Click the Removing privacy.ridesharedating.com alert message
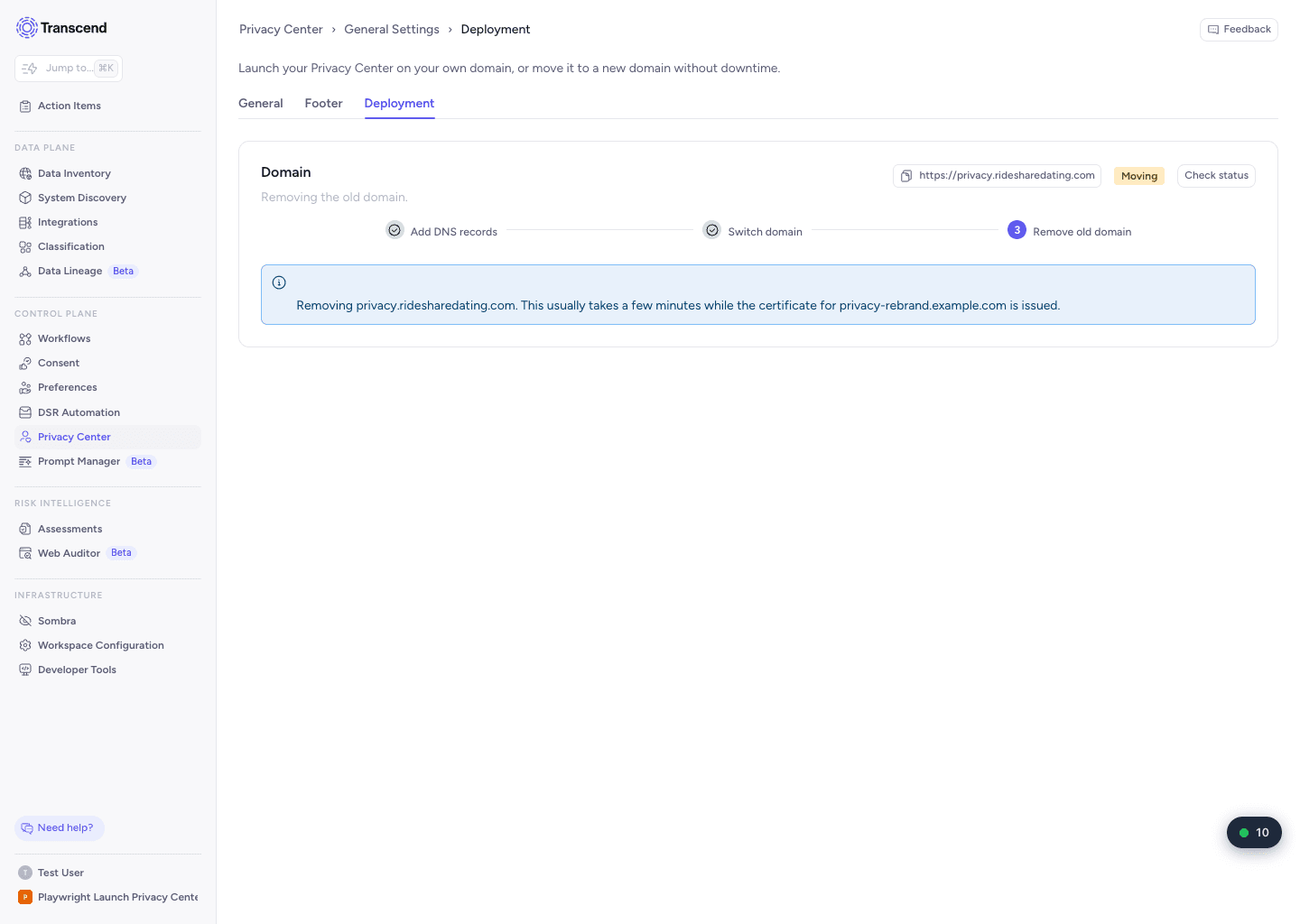 click(678, 306)
